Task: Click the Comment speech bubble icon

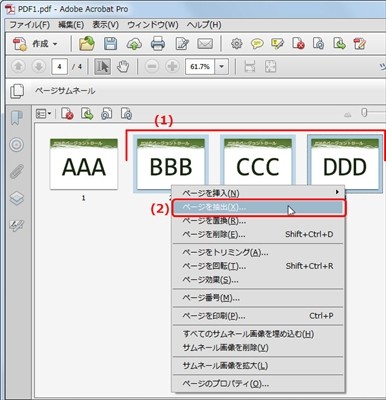Action: [x=257, y=44]
